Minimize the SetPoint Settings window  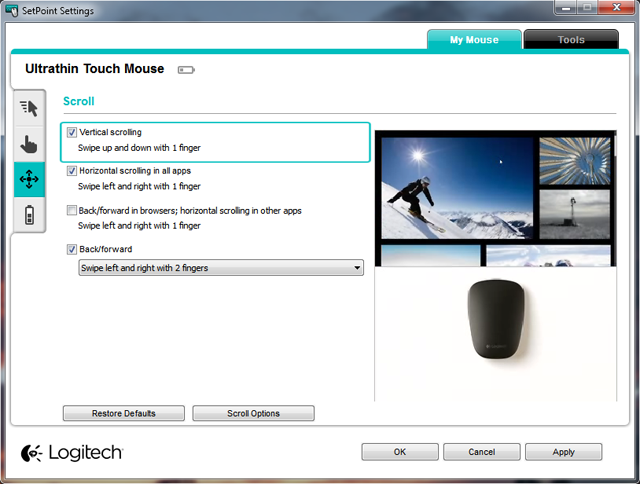tap(566, 8)
